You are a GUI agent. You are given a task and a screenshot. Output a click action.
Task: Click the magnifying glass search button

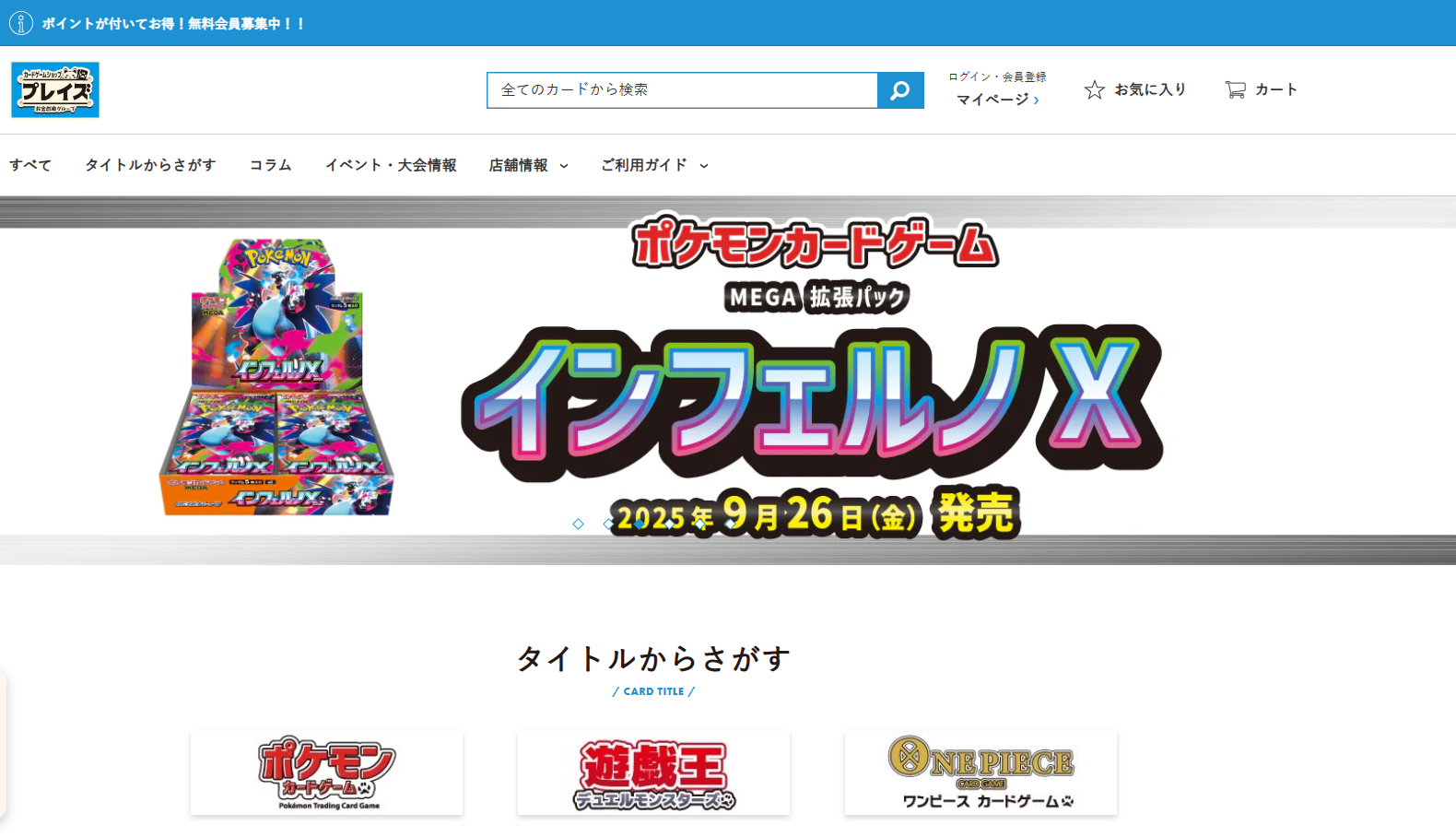(x=900, y=90)
